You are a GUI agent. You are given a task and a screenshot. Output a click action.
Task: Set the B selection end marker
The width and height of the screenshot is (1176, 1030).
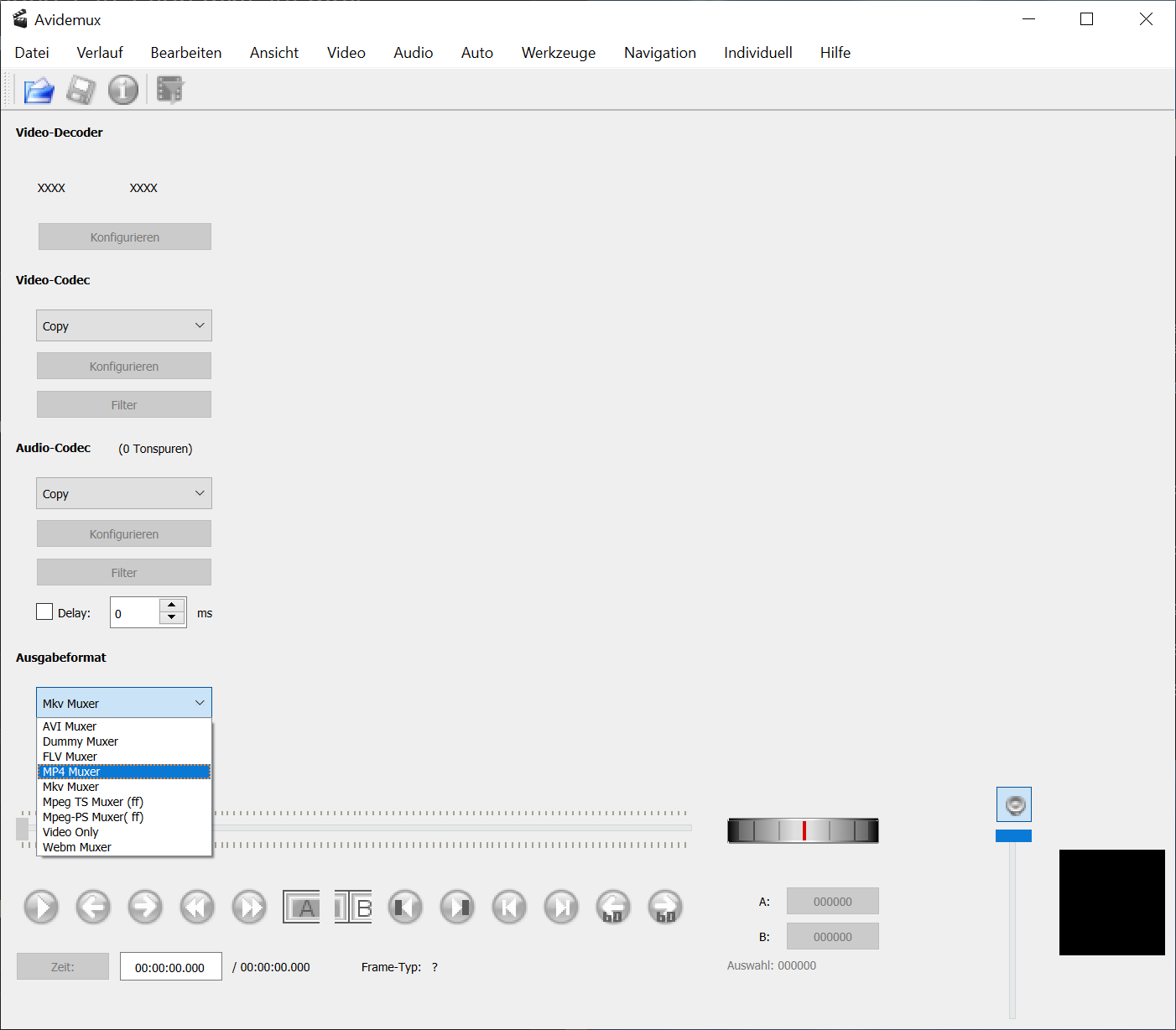coord(353,907)
